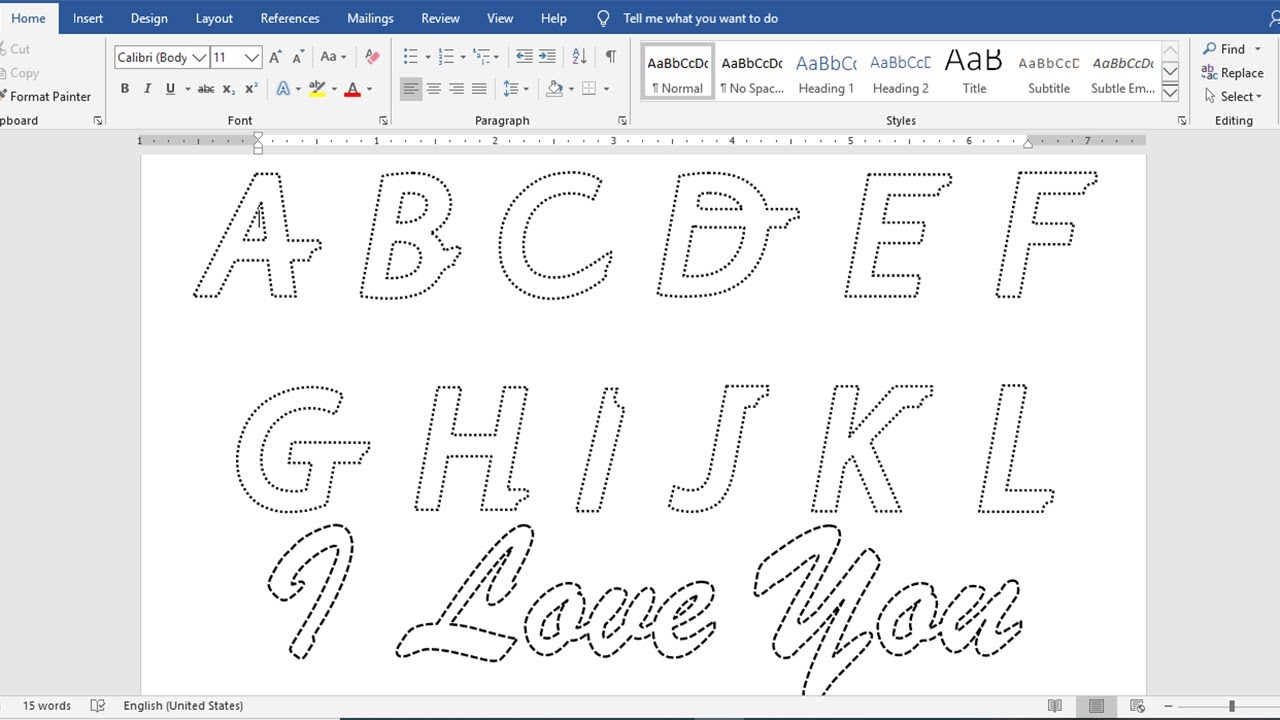The image size is (1280, 720).
Task: Click the zoom slider handle
Action: (x=1232, y=706)
